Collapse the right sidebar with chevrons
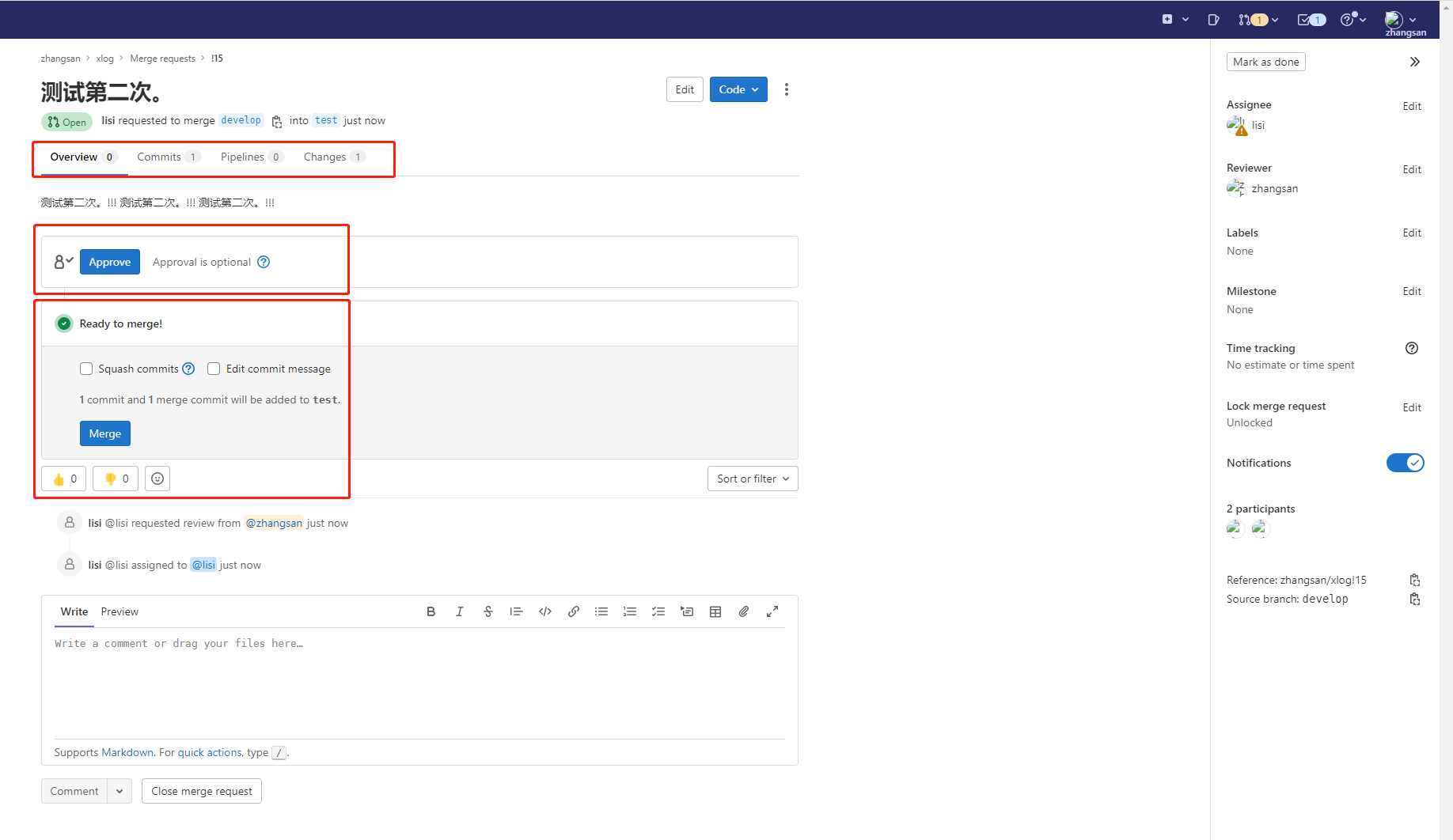This screenshot has height=840, width=1453. 1414,62
